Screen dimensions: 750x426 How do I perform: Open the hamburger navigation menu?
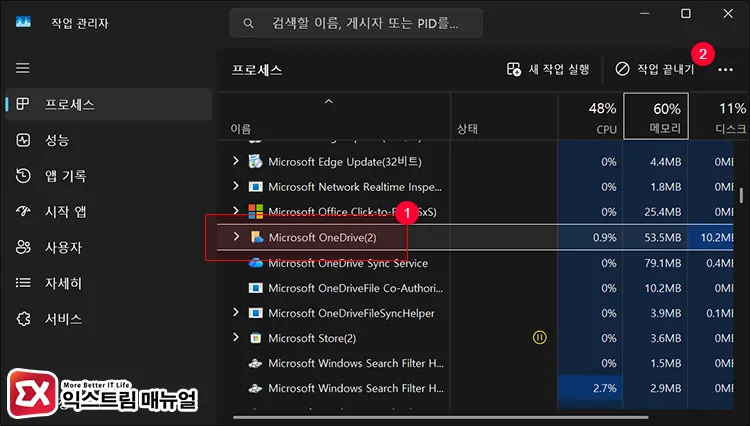point(22,68)
